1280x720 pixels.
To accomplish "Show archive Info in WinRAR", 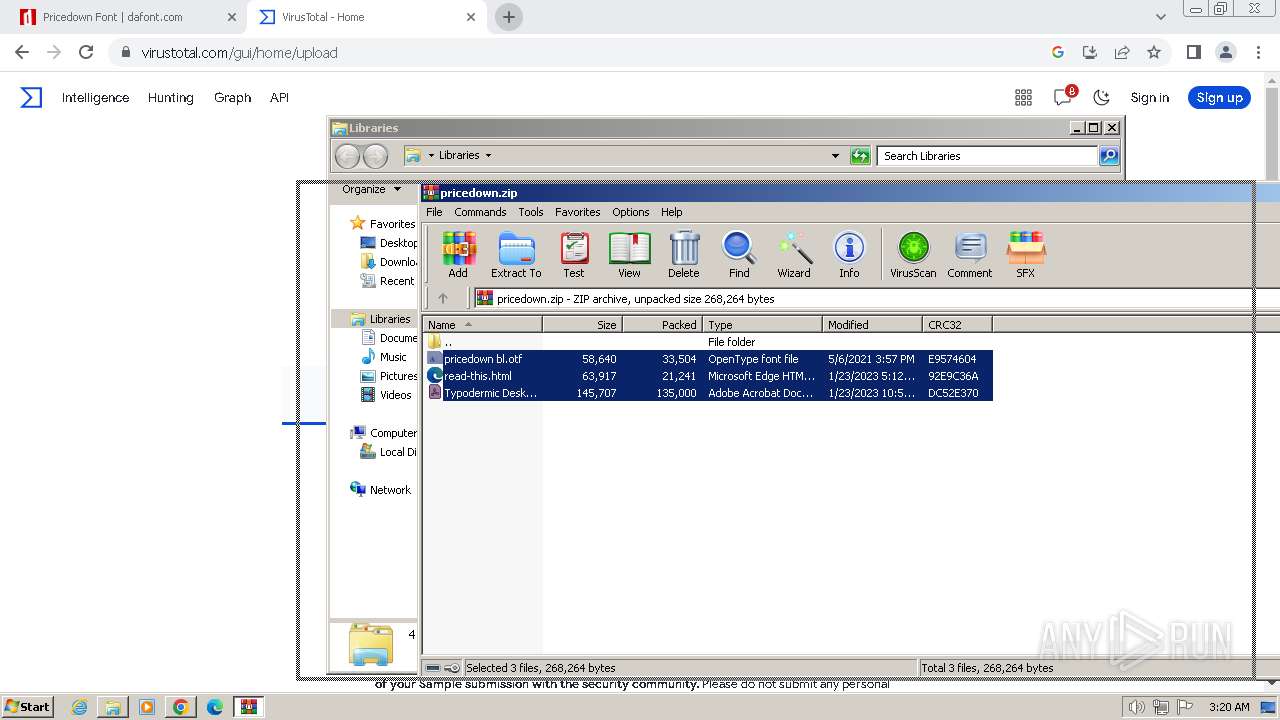I will (849, 255).
